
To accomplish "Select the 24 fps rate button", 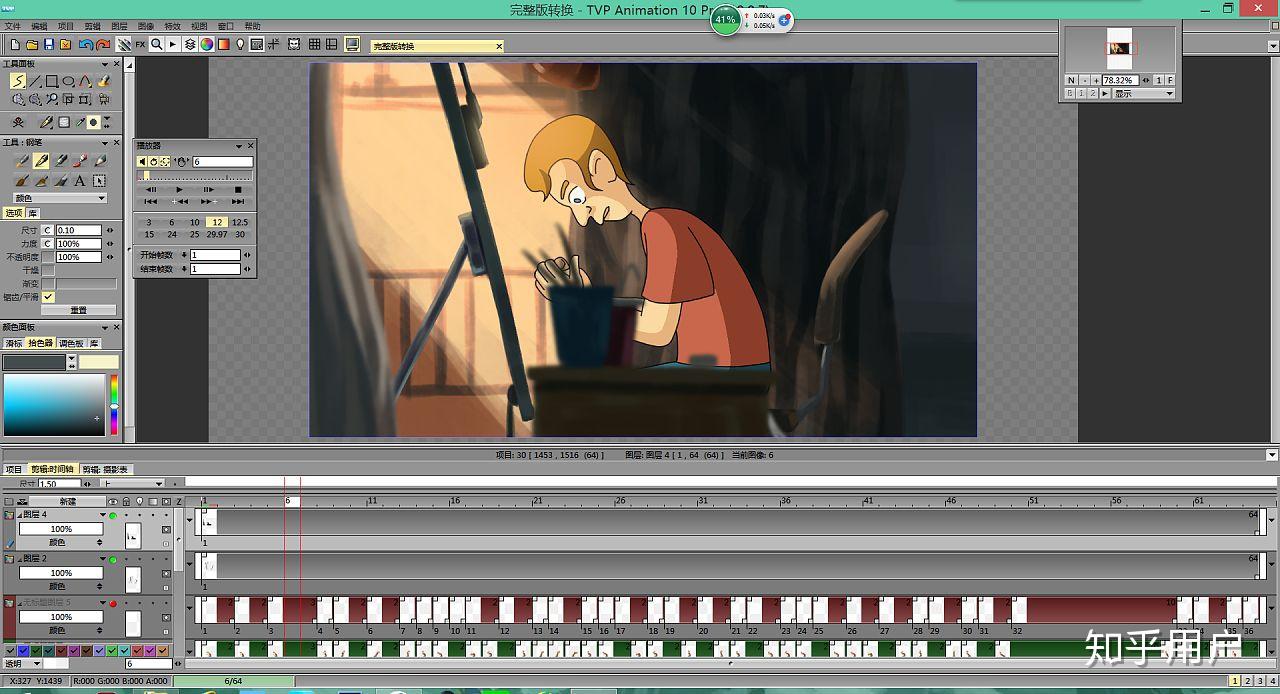I will point(172,234).
